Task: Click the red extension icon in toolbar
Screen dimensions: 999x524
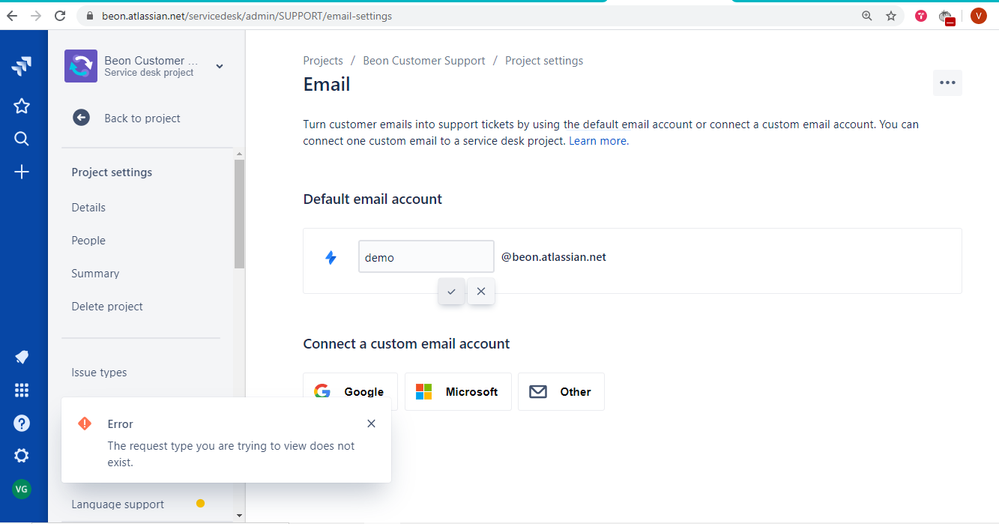Action: coord(921,16)
